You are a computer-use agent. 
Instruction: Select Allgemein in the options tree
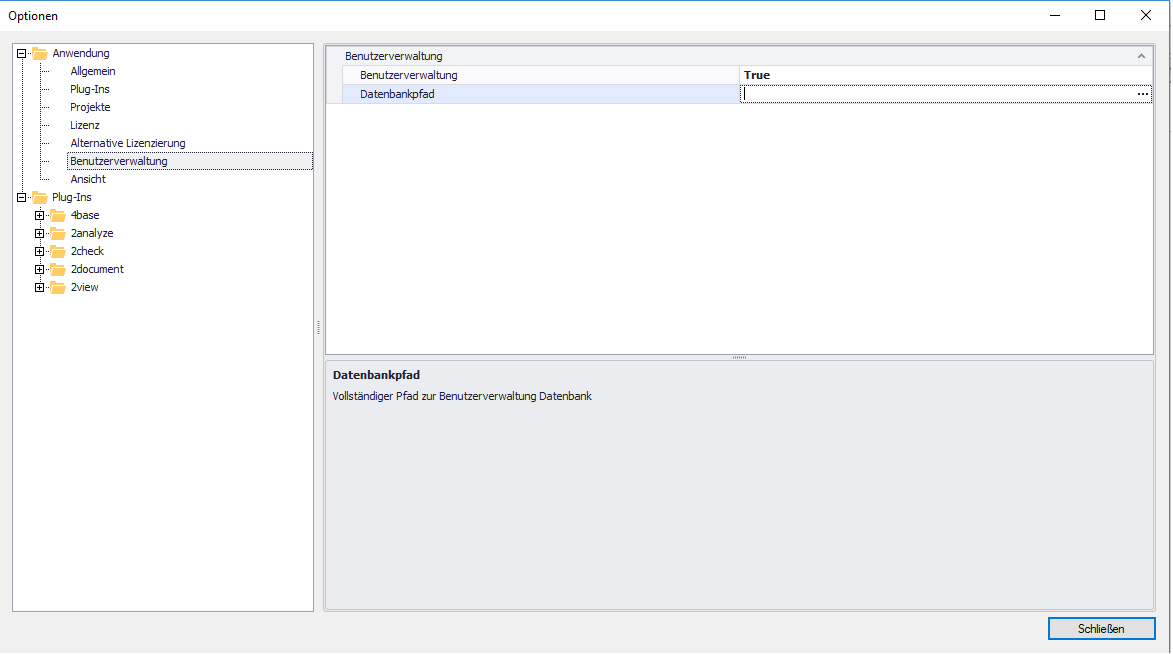tap(93, 72)
